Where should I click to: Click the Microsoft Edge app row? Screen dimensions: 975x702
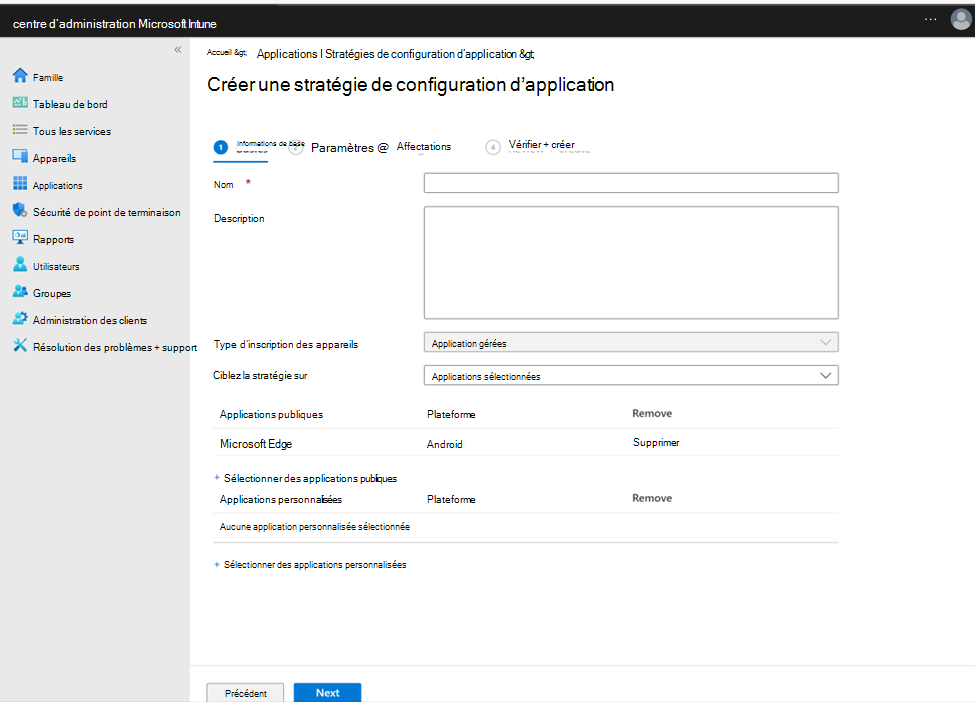[x=526, y=443]
